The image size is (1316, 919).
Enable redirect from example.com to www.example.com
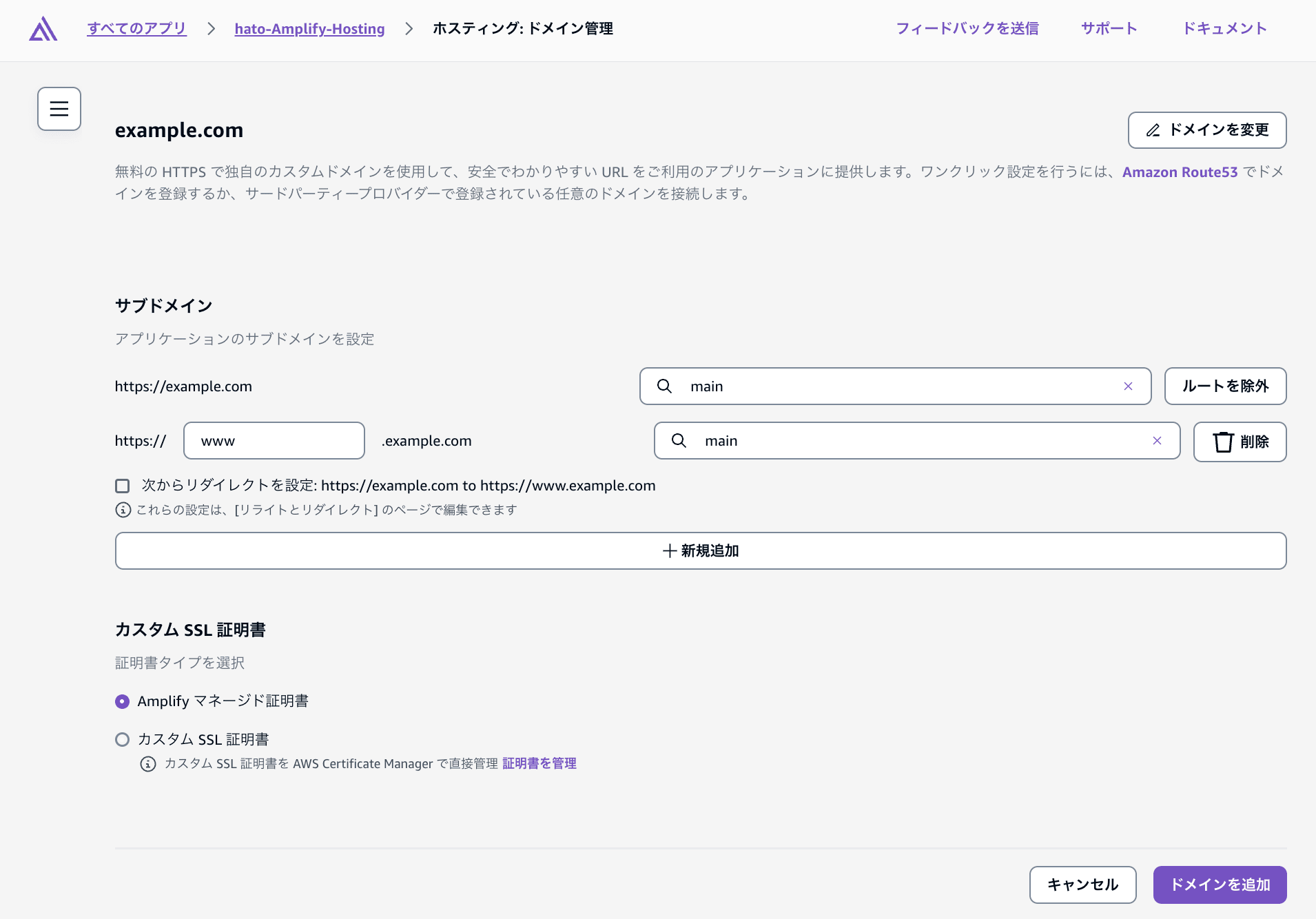point(123,486)
